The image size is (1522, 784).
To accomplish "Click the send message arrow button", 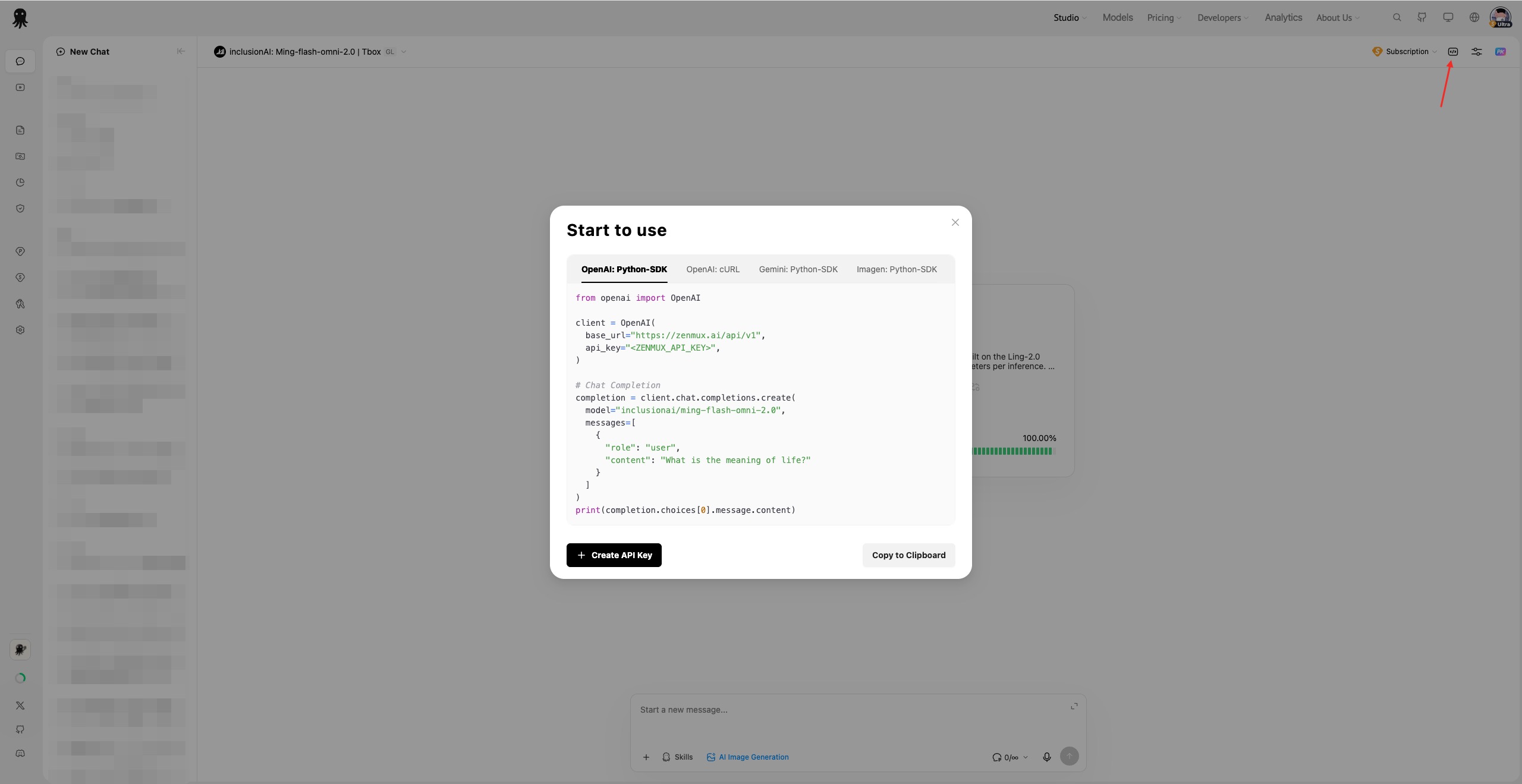I will tap(1070, 756).
